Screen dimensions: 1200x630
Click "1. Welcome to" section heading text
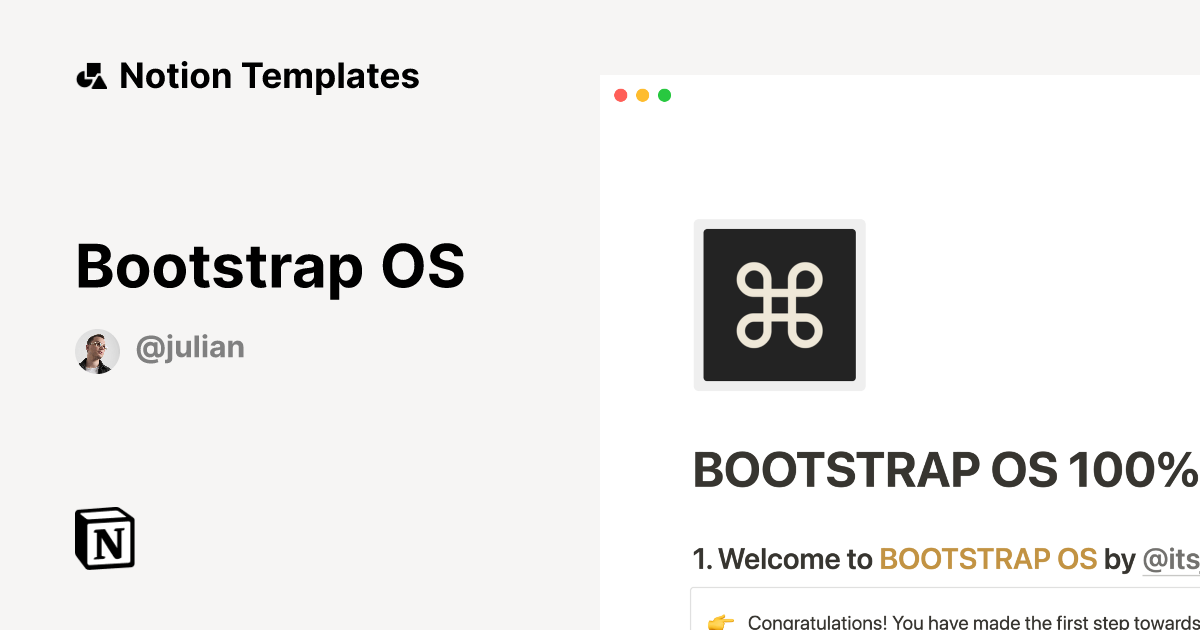782,559
